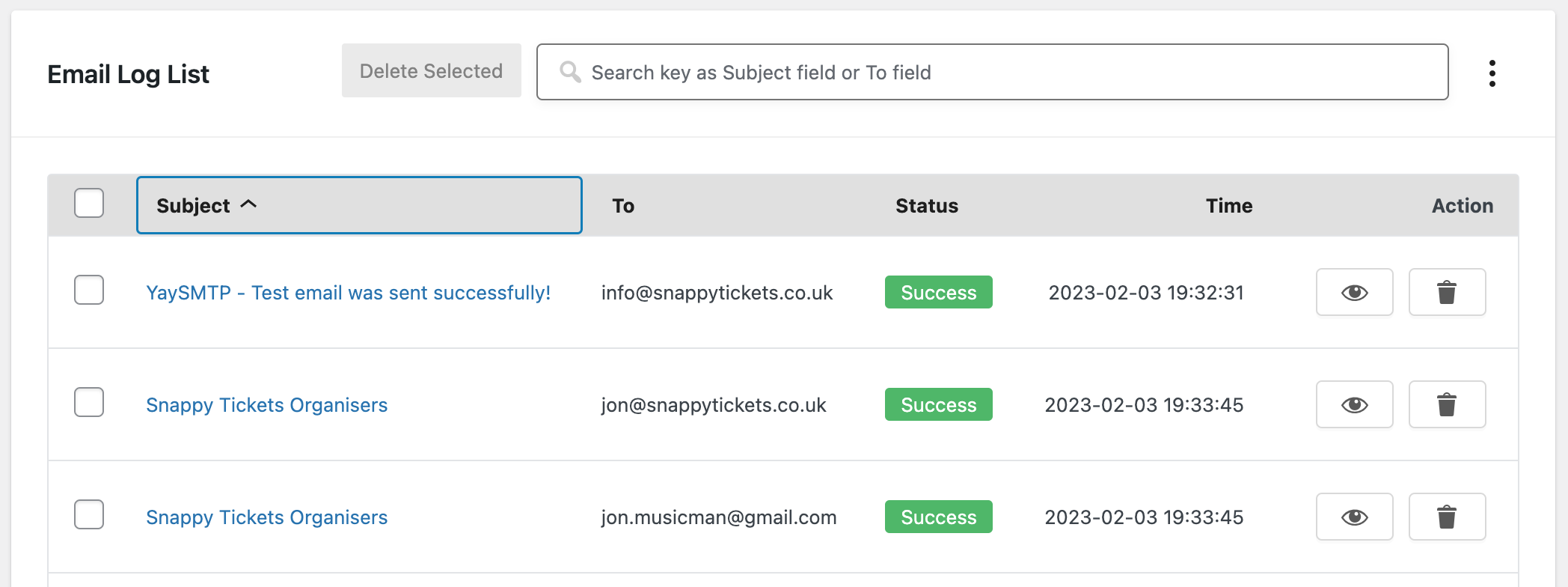Sort the list by Status column
Screen dimensions: 1568x587
pos(926,206)
